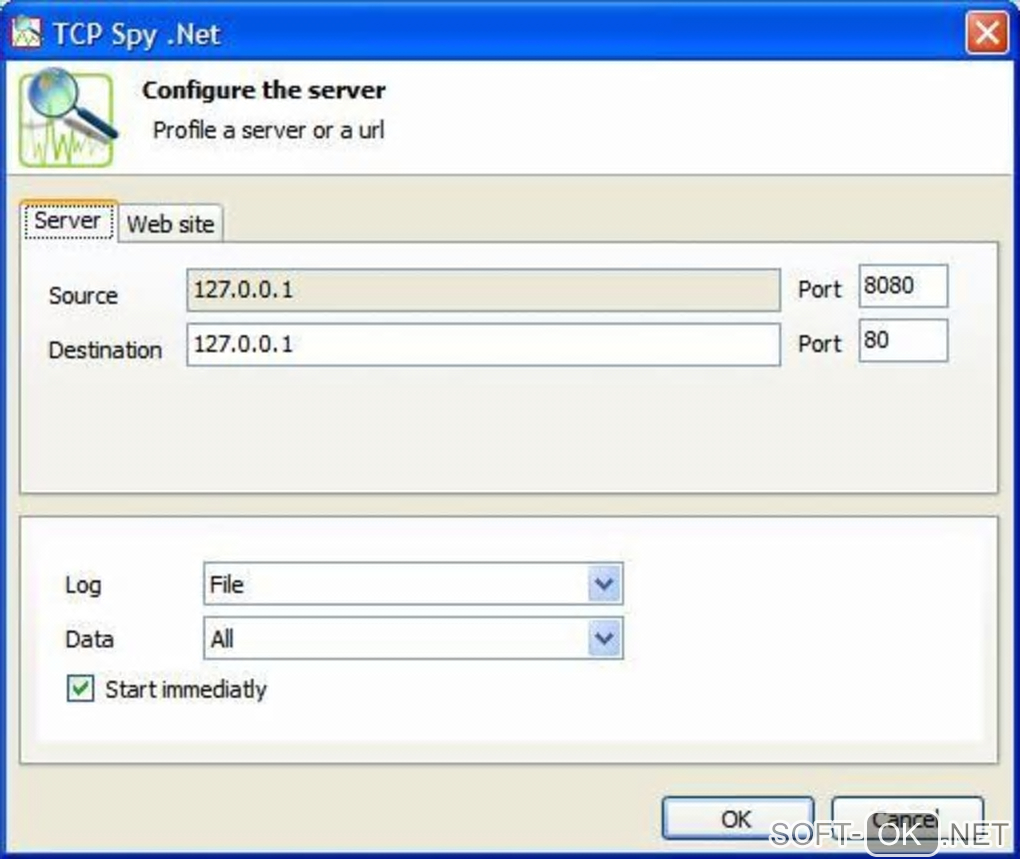
Task: Switch to the Server tab
Action: tap(68, 220)
